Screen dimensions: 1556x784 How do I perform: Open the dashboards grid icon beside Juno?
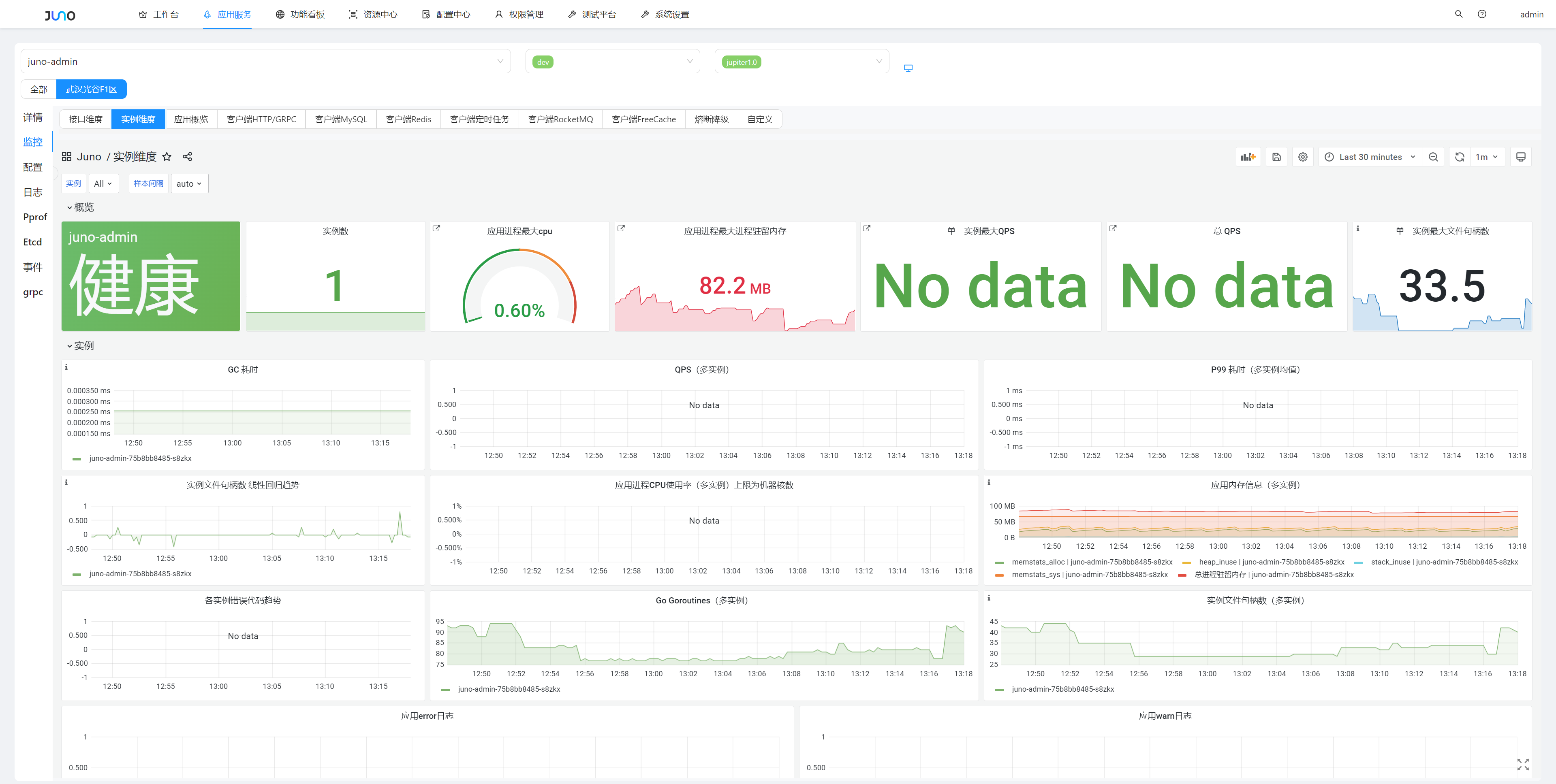(66, 157)
